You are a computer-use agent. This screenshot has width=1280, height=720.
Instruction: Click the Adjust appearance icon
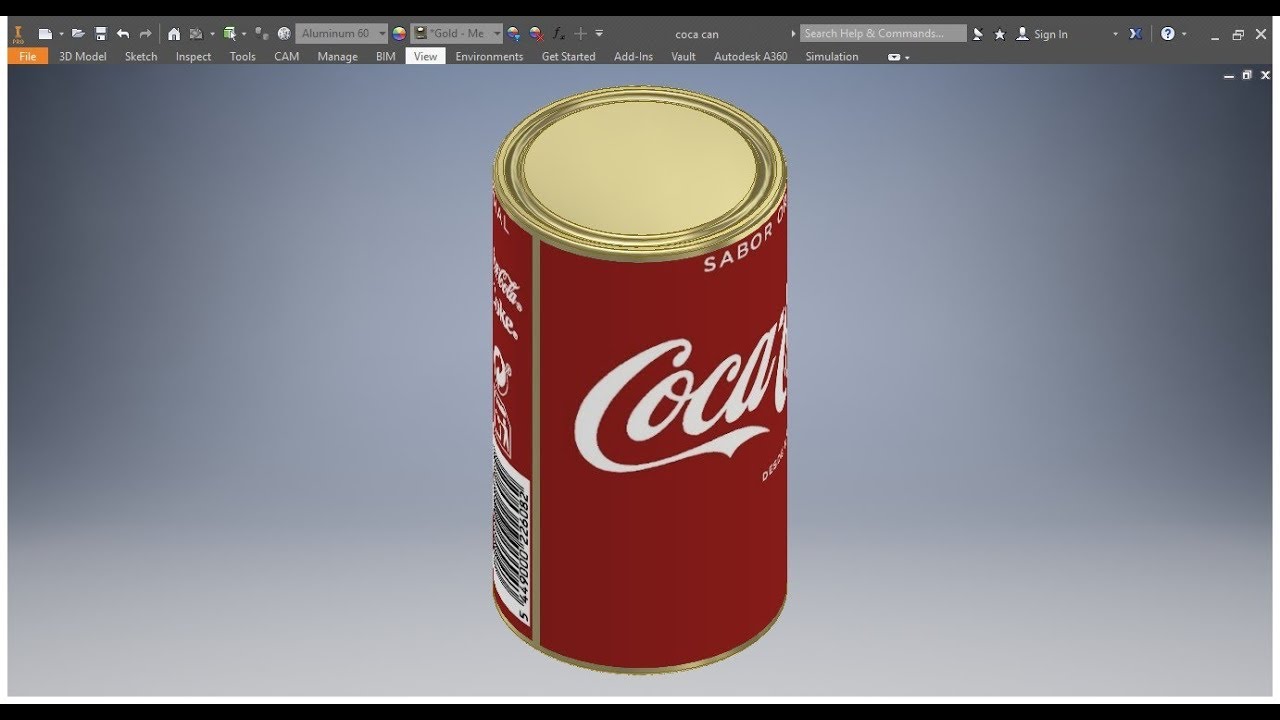point(514,34)
